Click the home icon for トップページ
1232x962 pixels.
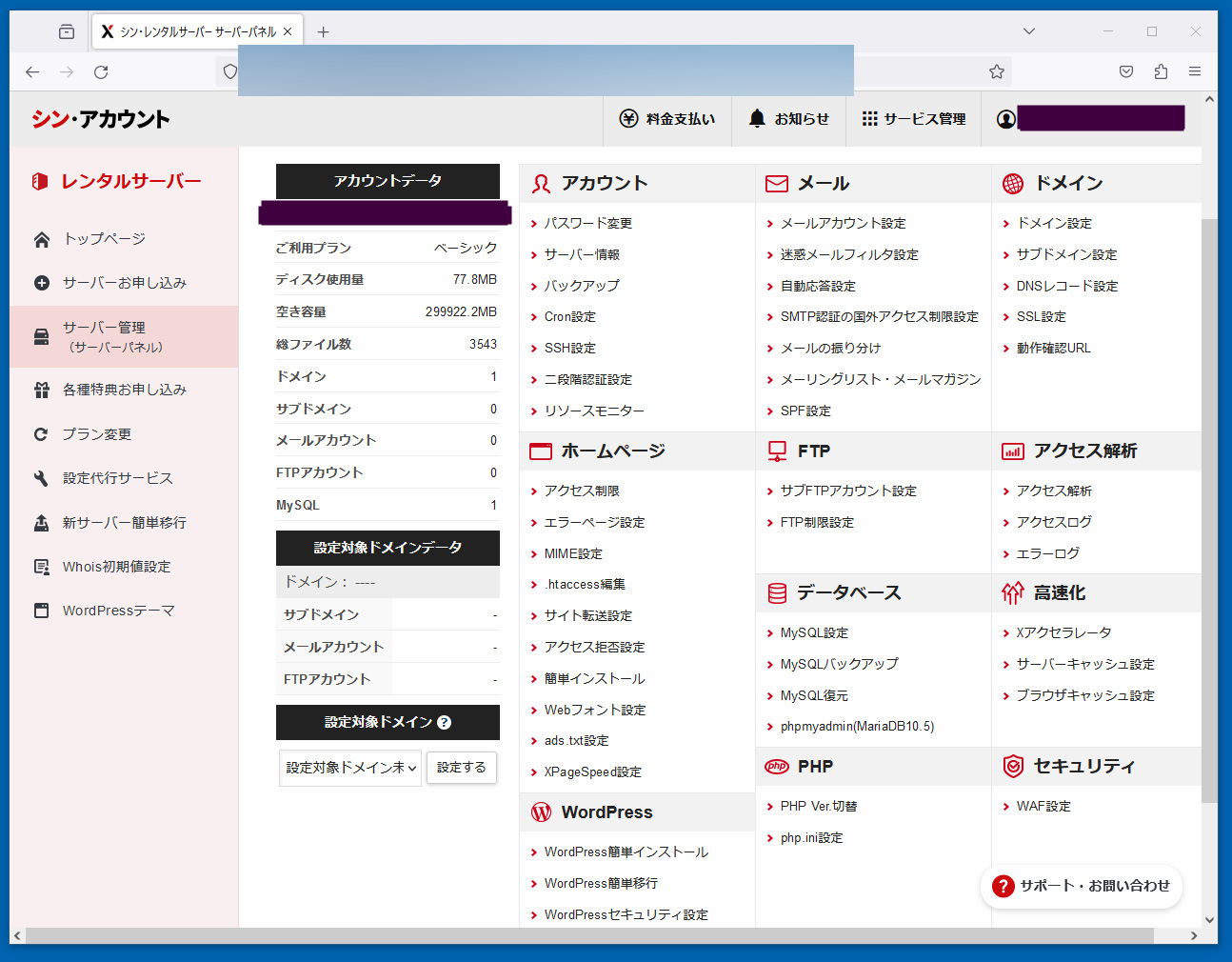[42, 239]
